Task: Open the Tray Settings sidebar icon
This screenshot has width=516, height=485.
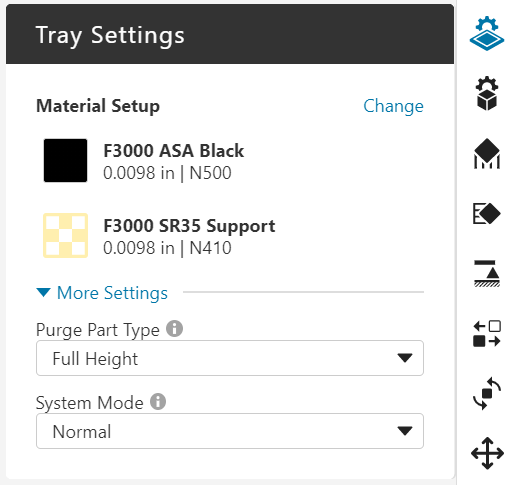Action: (487, 33)
